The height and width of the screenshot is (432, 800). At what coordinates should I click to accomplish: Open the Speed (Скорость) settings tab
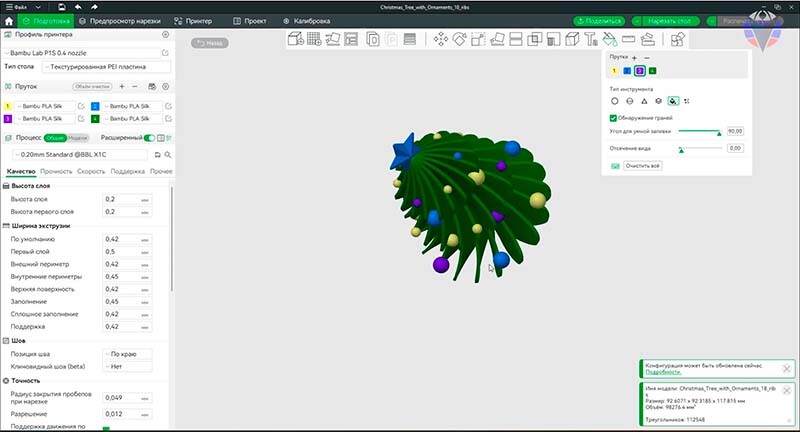pos(91,171)
